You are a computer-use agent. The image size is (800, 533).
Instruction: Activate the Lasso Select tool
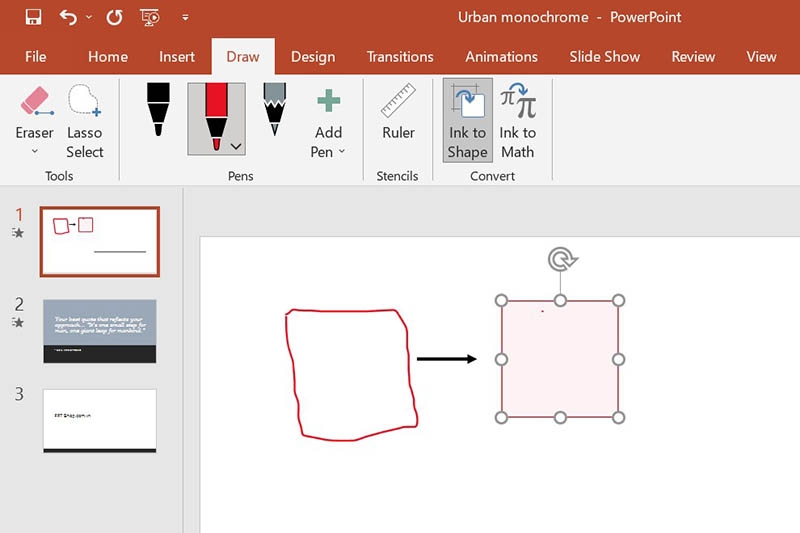click(85, 121)
